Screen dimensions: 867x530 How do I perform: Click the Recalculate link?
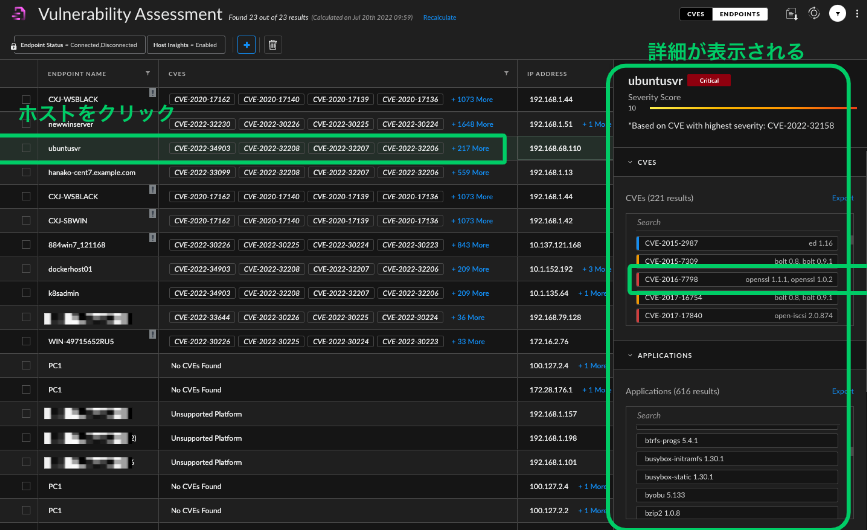click(x=440, y=17)
